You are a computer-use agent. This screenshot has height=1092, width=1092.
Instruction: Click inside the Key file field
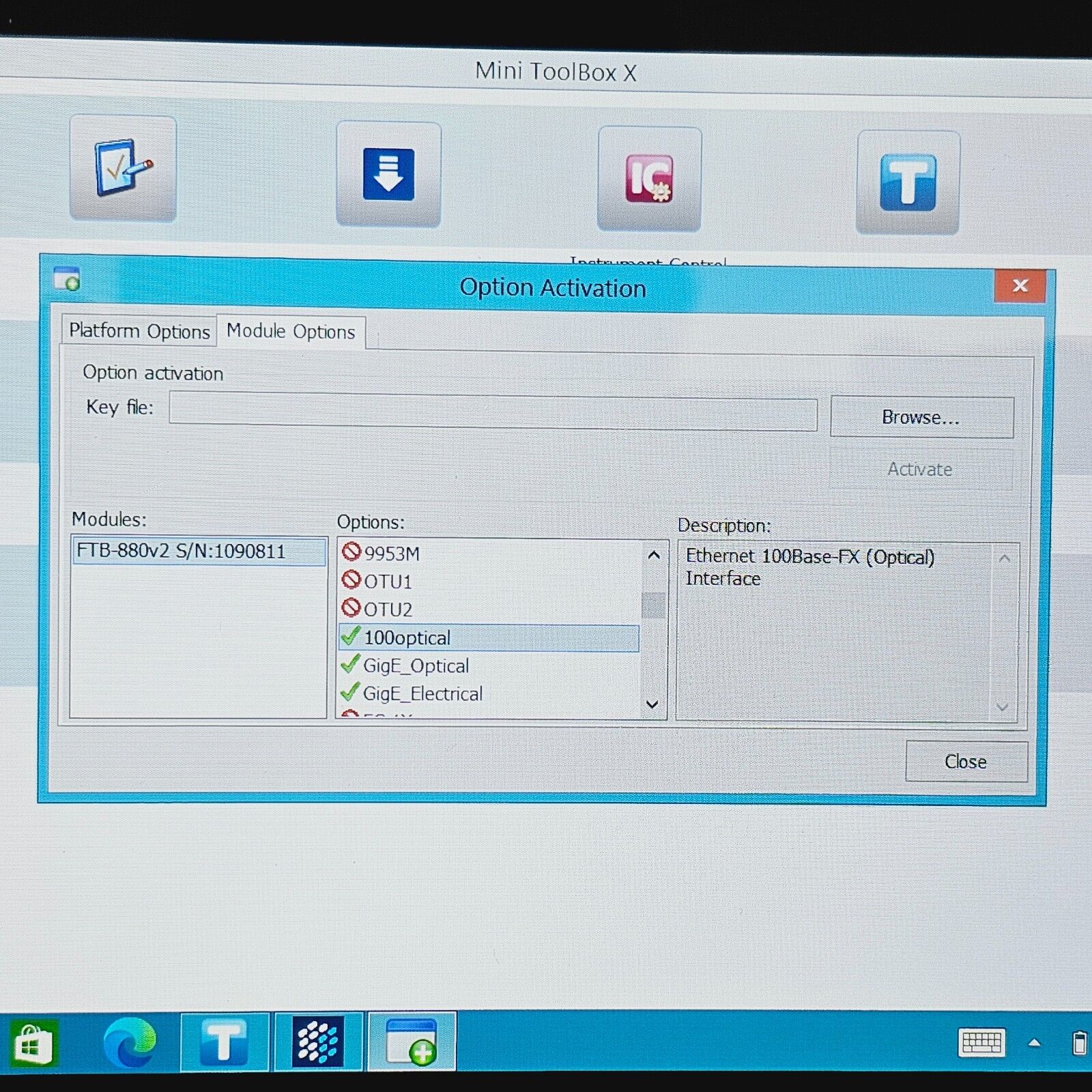pyautogui.click(x=493, y=412)
